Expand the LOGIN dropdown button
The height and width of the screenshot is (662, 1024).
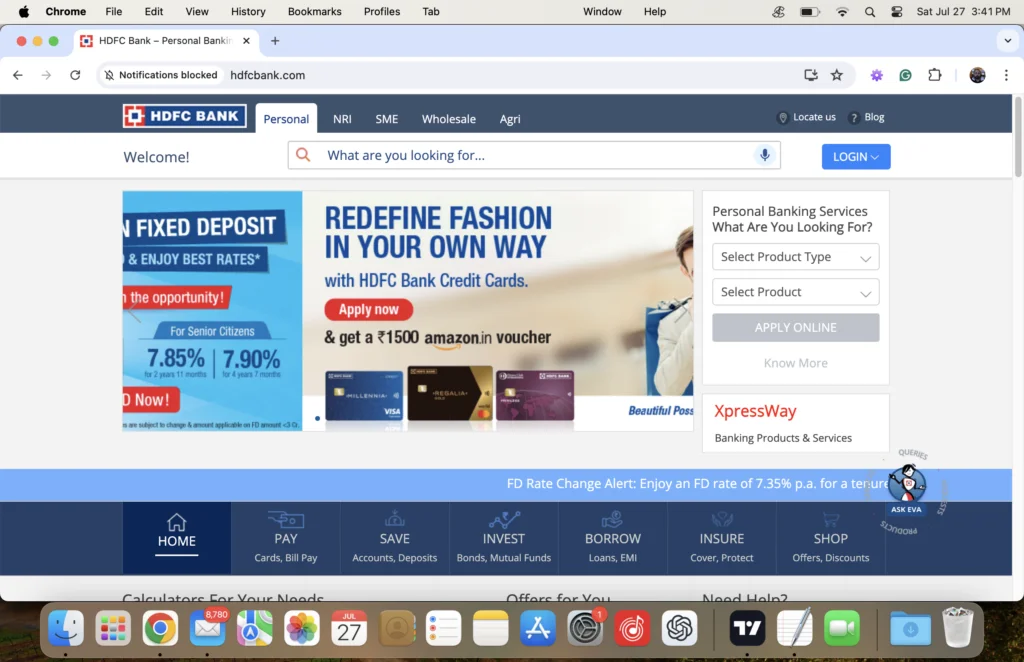[856, 157]
